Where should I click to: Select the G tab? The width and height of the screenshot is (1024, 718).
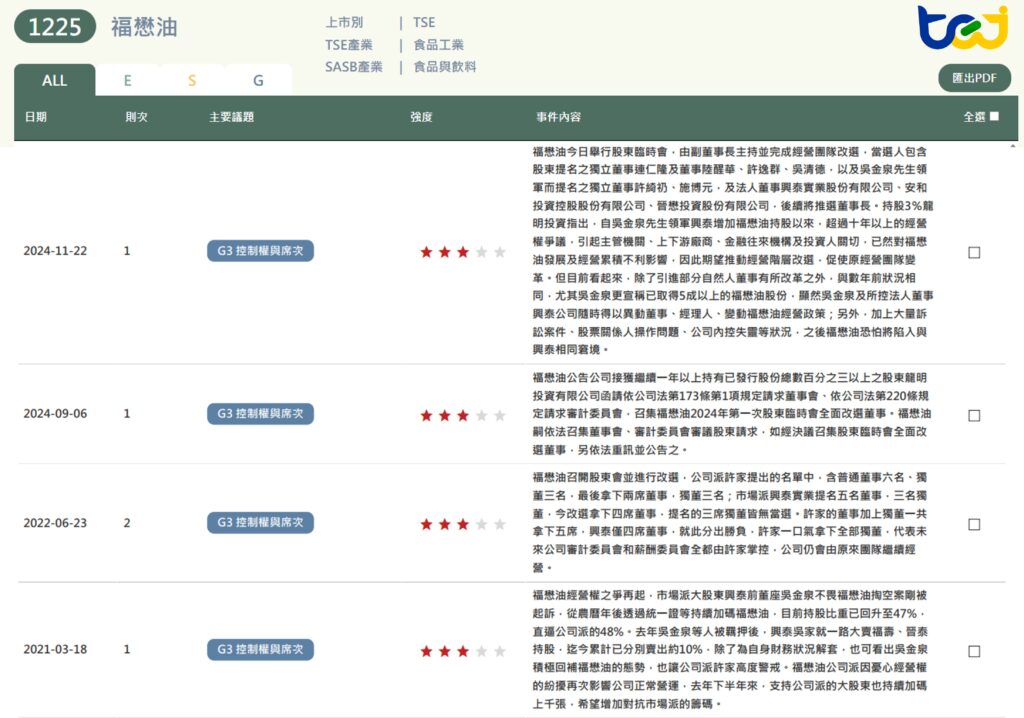coord(257,79)
